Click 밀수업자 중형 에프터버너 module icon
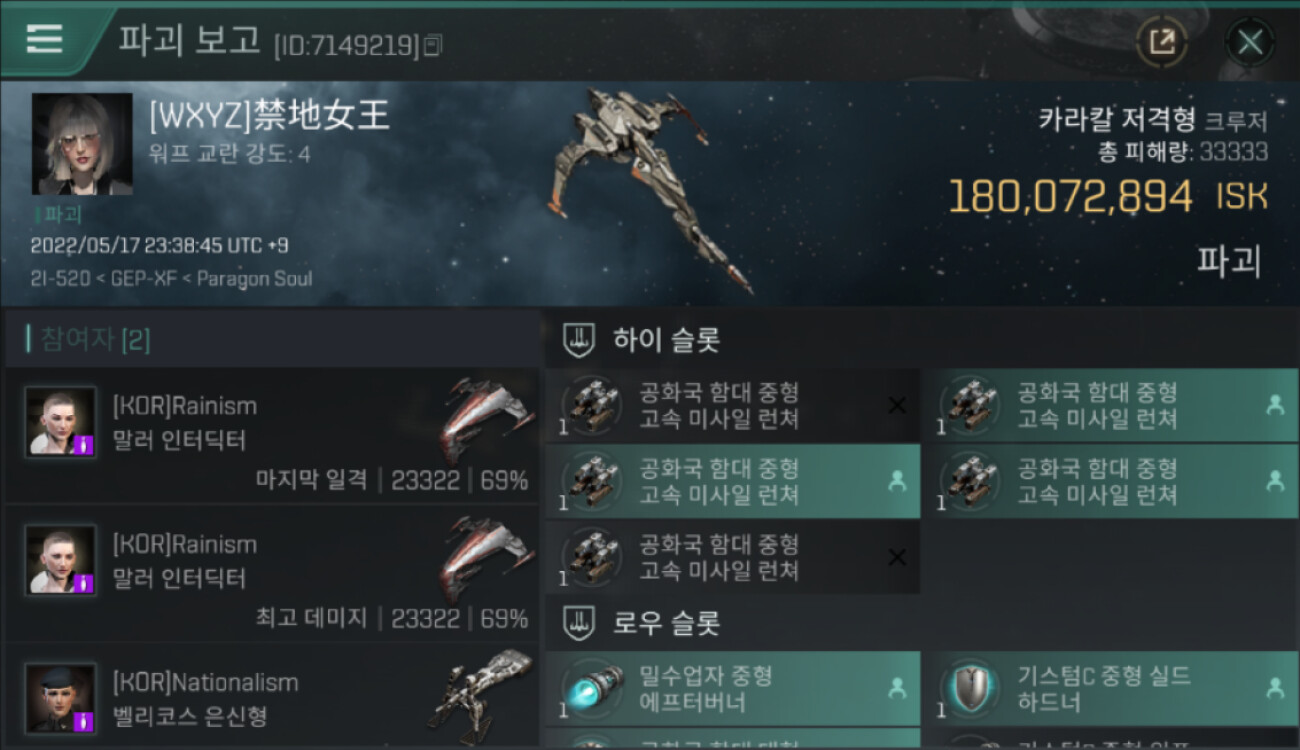This screenshot has width=1300, height=750. click(x=591, y=689)
